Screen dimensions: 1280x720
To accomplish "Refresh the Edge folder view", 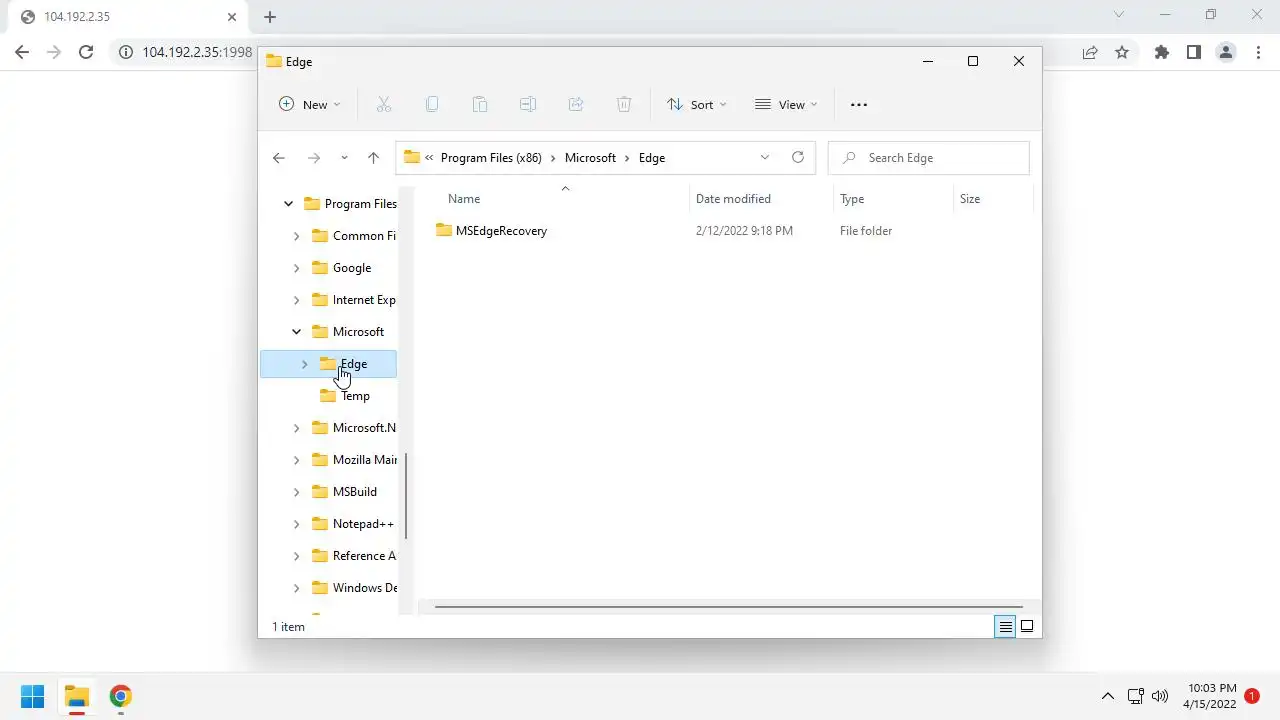I will pos(798,157).
